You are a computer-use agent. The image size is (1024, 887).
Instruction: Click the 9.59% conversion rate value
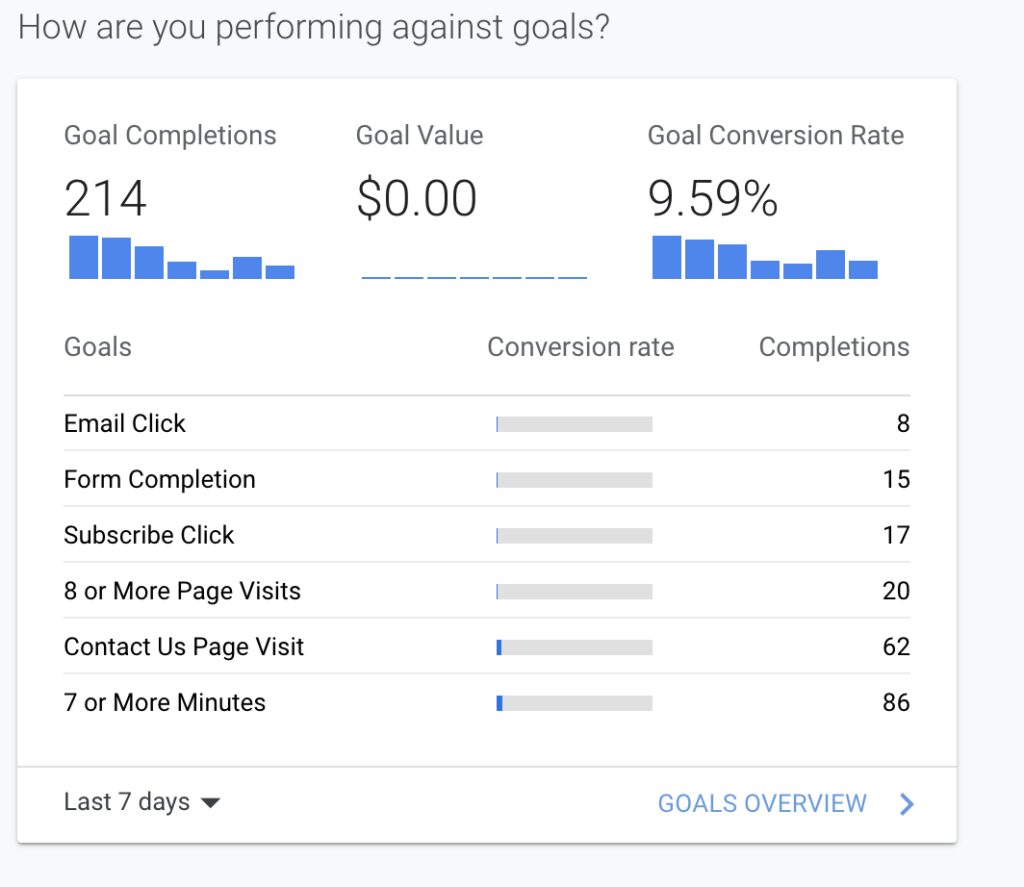[x=712, y=199]
